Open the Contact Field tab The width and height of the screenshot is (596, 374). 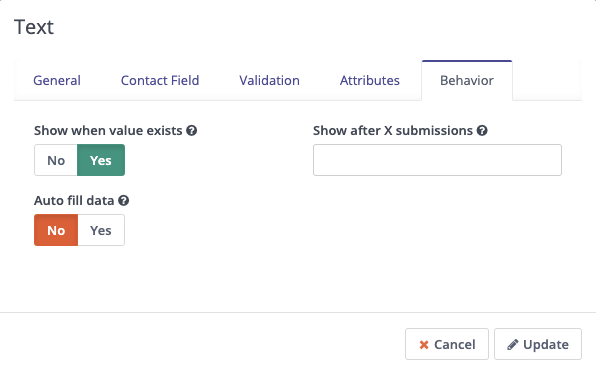click(x=160, y=81)
